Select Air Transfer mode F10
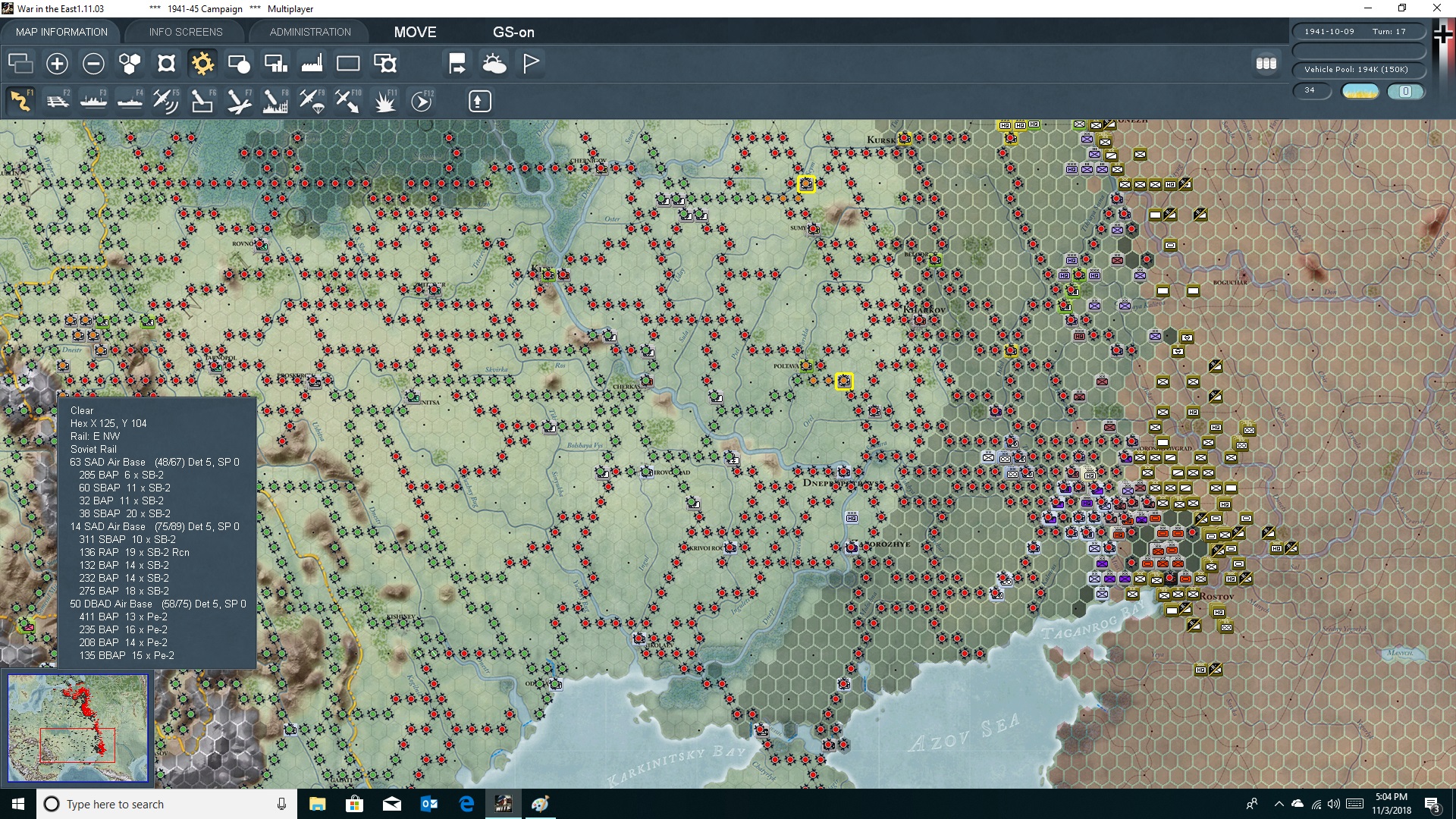This screenshot has height=819, width=1456. (x=348, y=101)
